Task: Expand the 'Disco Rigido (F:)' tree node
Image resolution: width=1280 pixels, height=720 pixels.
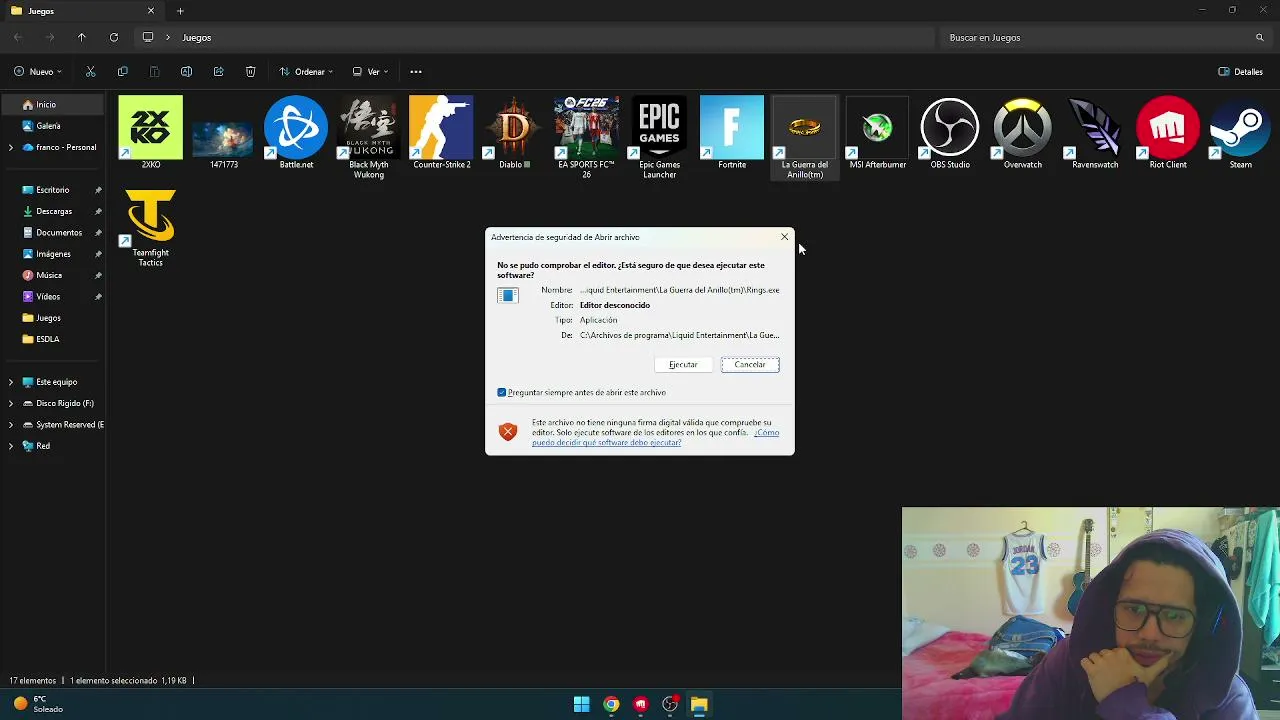Action: [11, 403]
